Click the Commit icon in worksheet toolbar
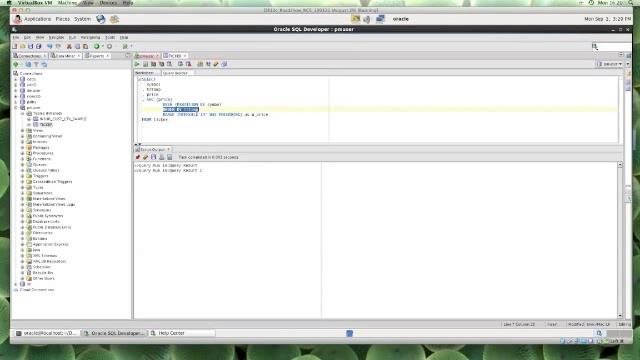640x360 pixels. (180, 64)
